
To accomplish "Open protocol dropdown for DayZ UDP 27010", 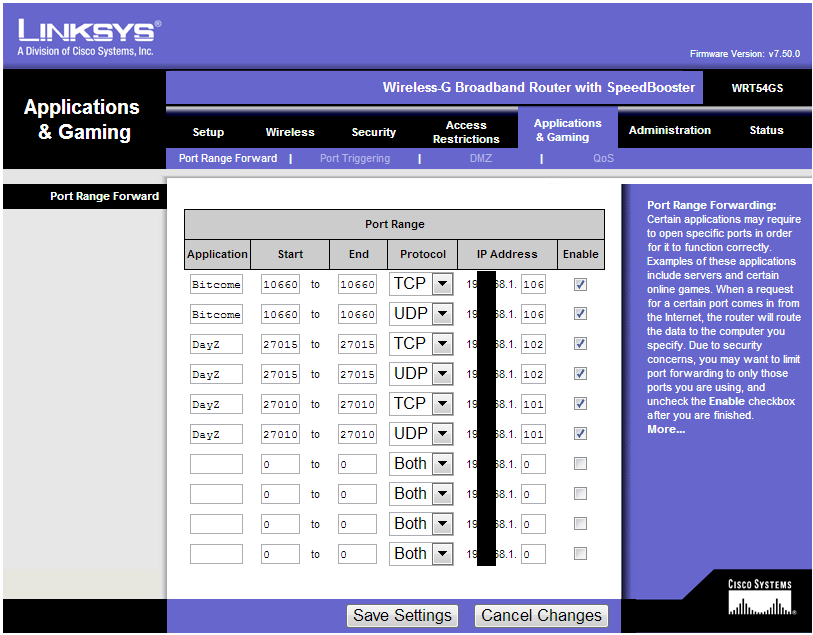I will coord(421,433).
